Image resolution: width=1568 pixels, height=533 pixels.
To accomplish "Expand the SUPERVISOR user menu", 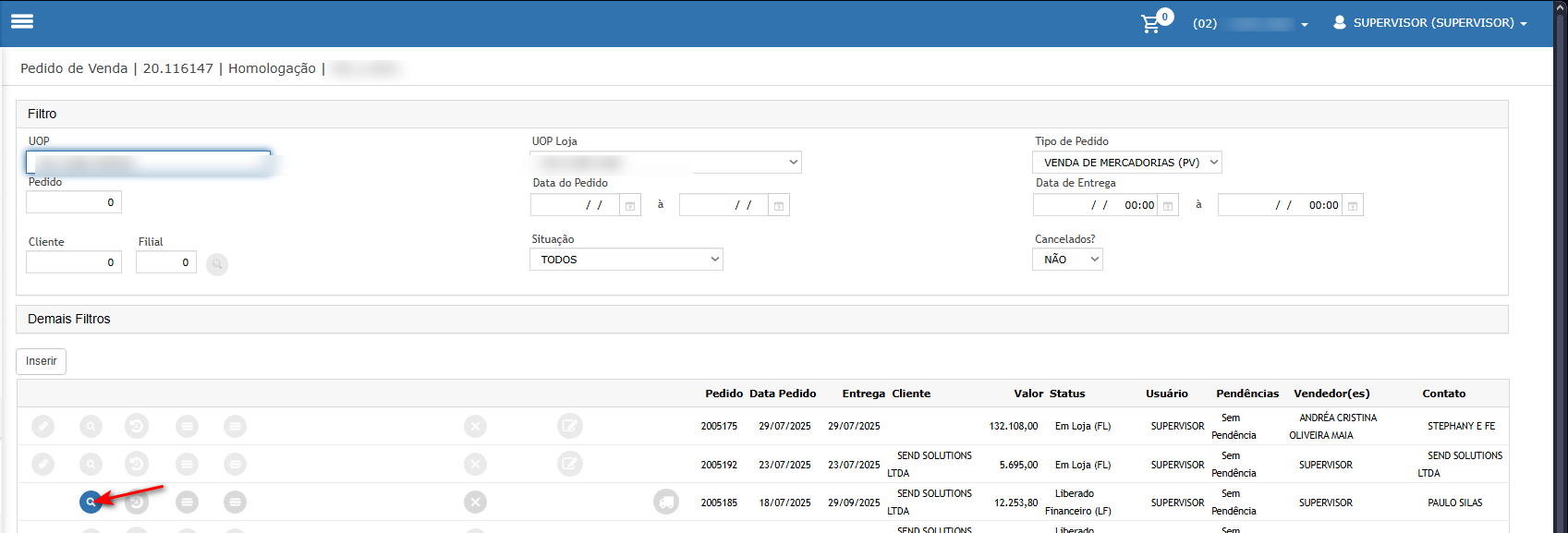I will pos(1430,23).
